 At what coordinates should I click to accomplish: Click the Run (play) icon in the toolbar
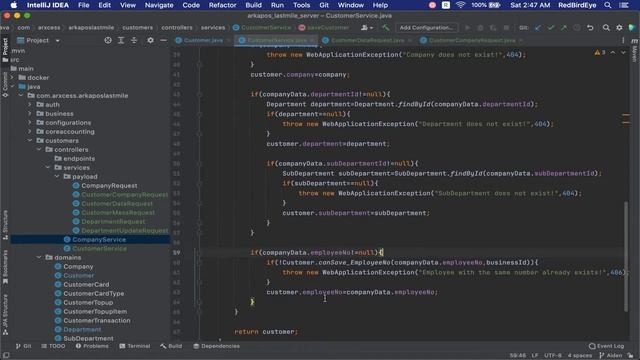click(x=467, y=28)
